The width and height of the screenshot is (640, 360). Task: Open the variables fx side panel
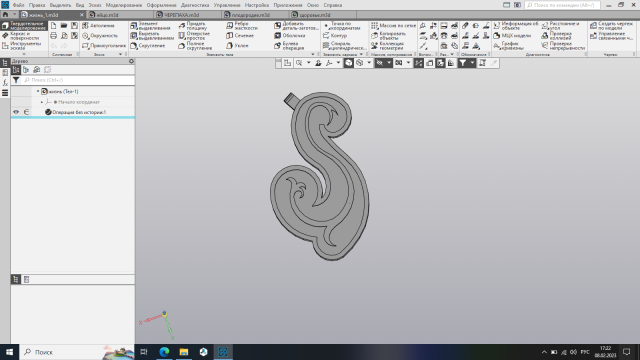[x=5, y=83]
